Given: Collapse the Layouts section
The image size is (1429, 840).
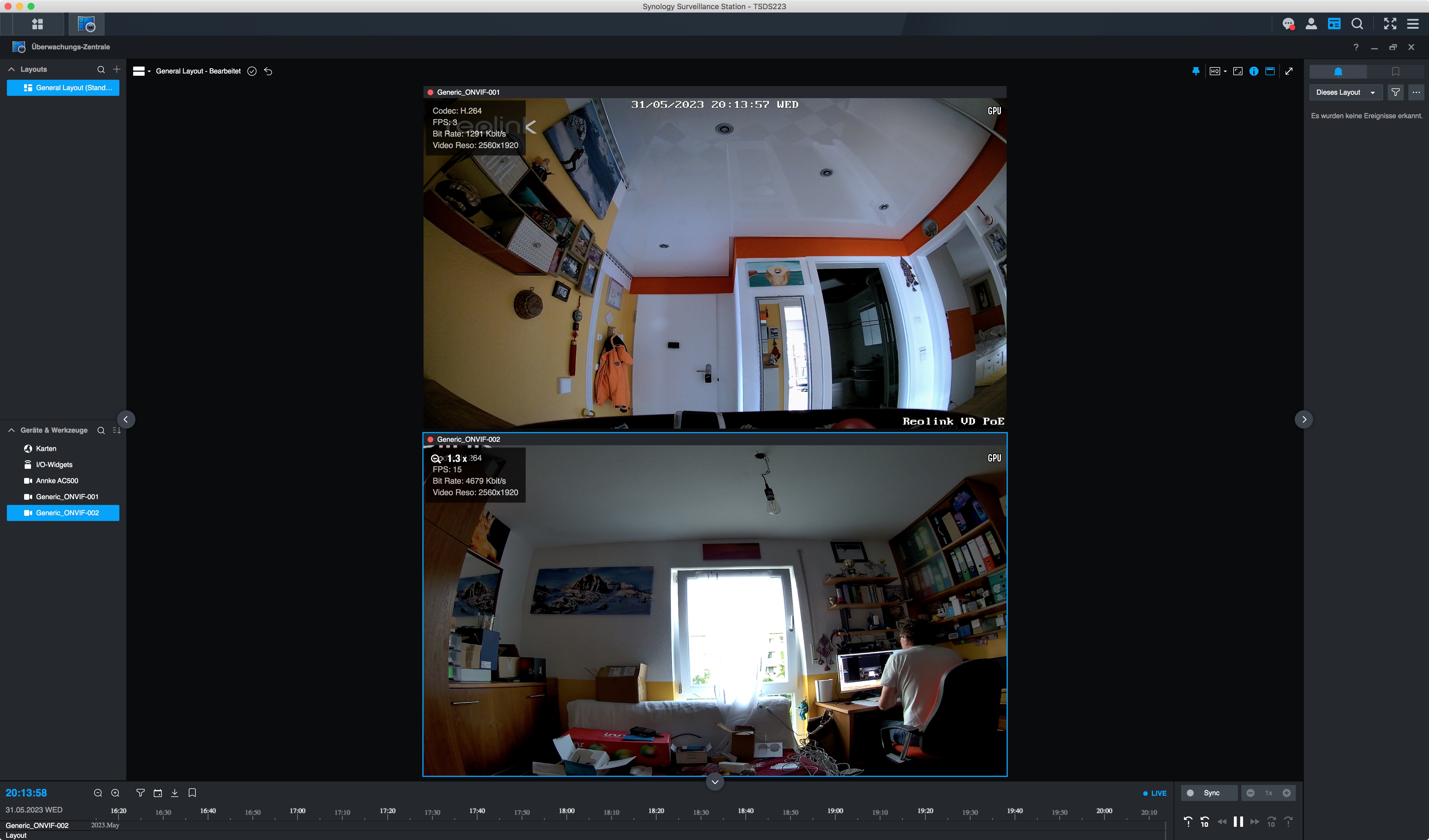Looking at the screenshot, I should (x=11, y=69).
